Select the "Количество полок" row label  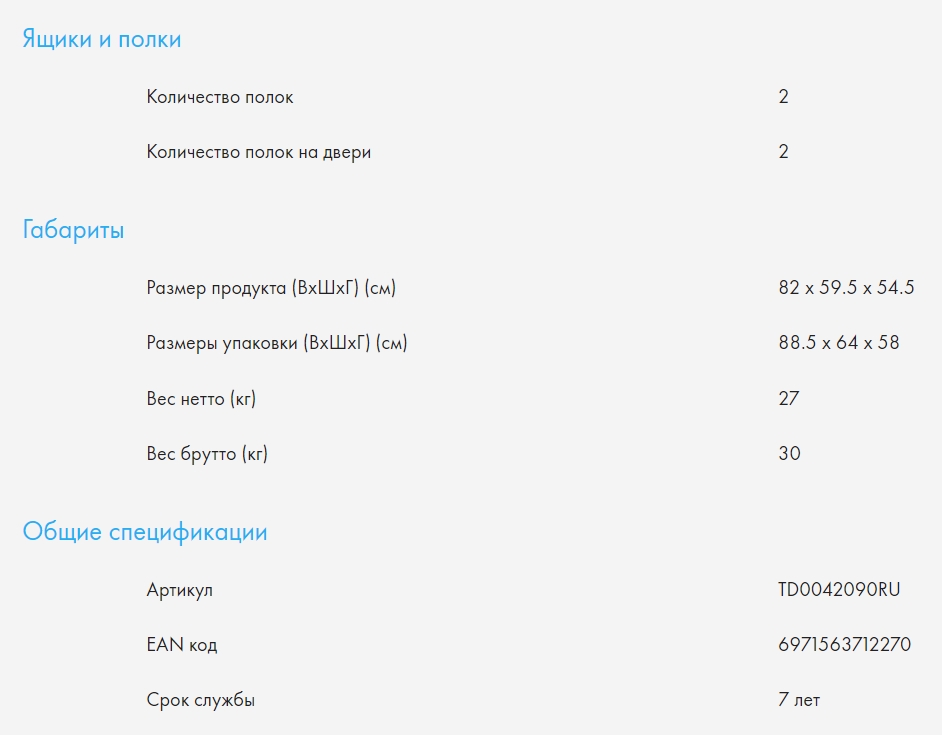coord(220,97)
